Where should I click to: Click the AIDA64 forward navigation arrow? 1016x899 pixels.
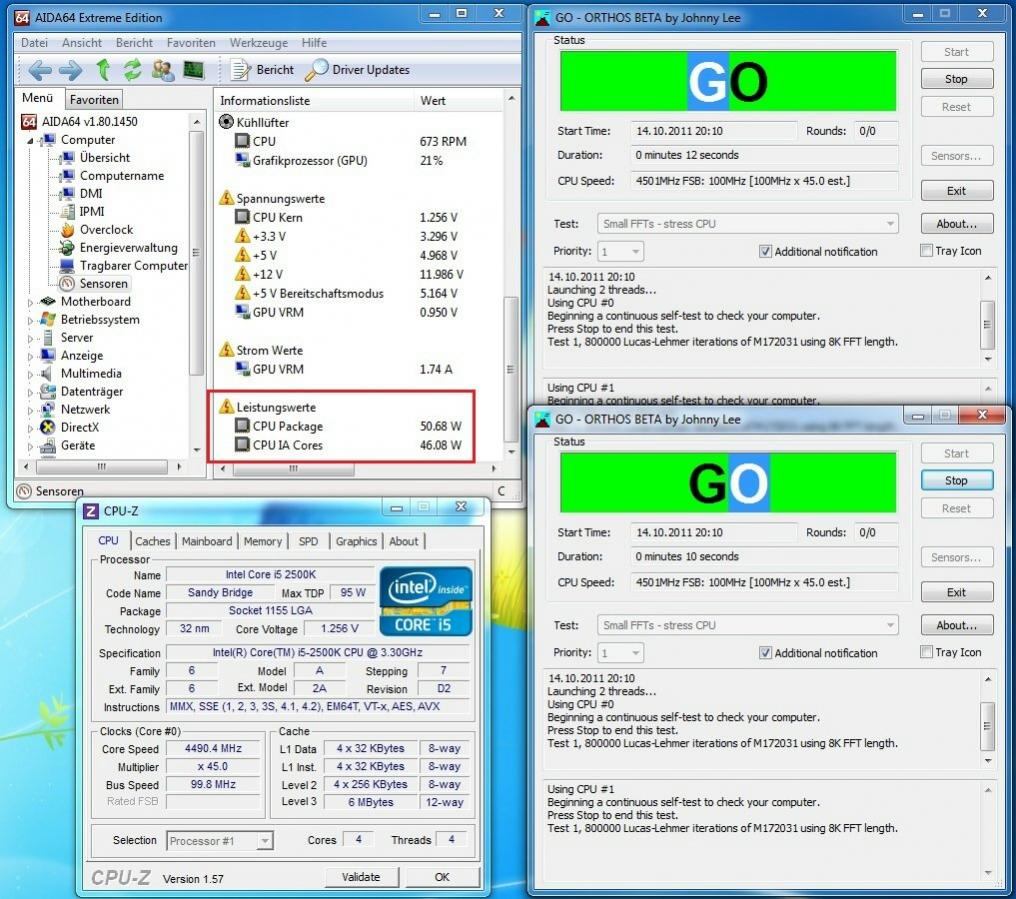pos(70,69)
